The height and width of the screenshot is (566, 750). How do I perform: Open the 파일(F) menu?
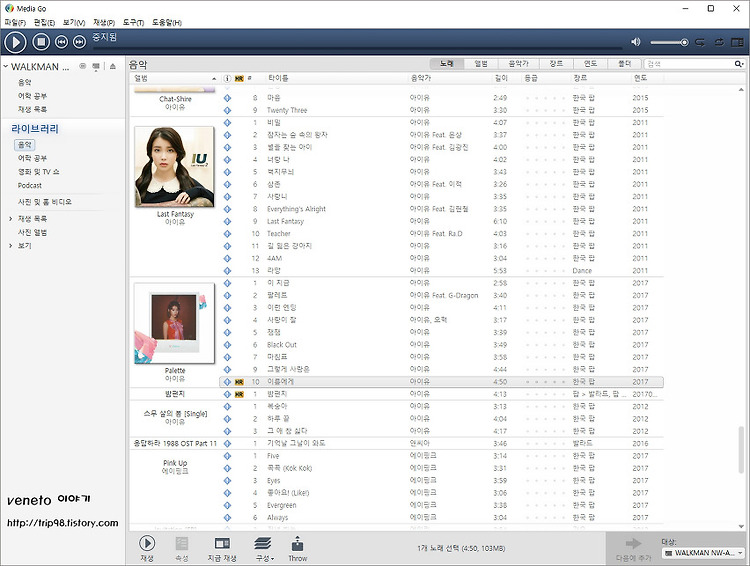15,22
